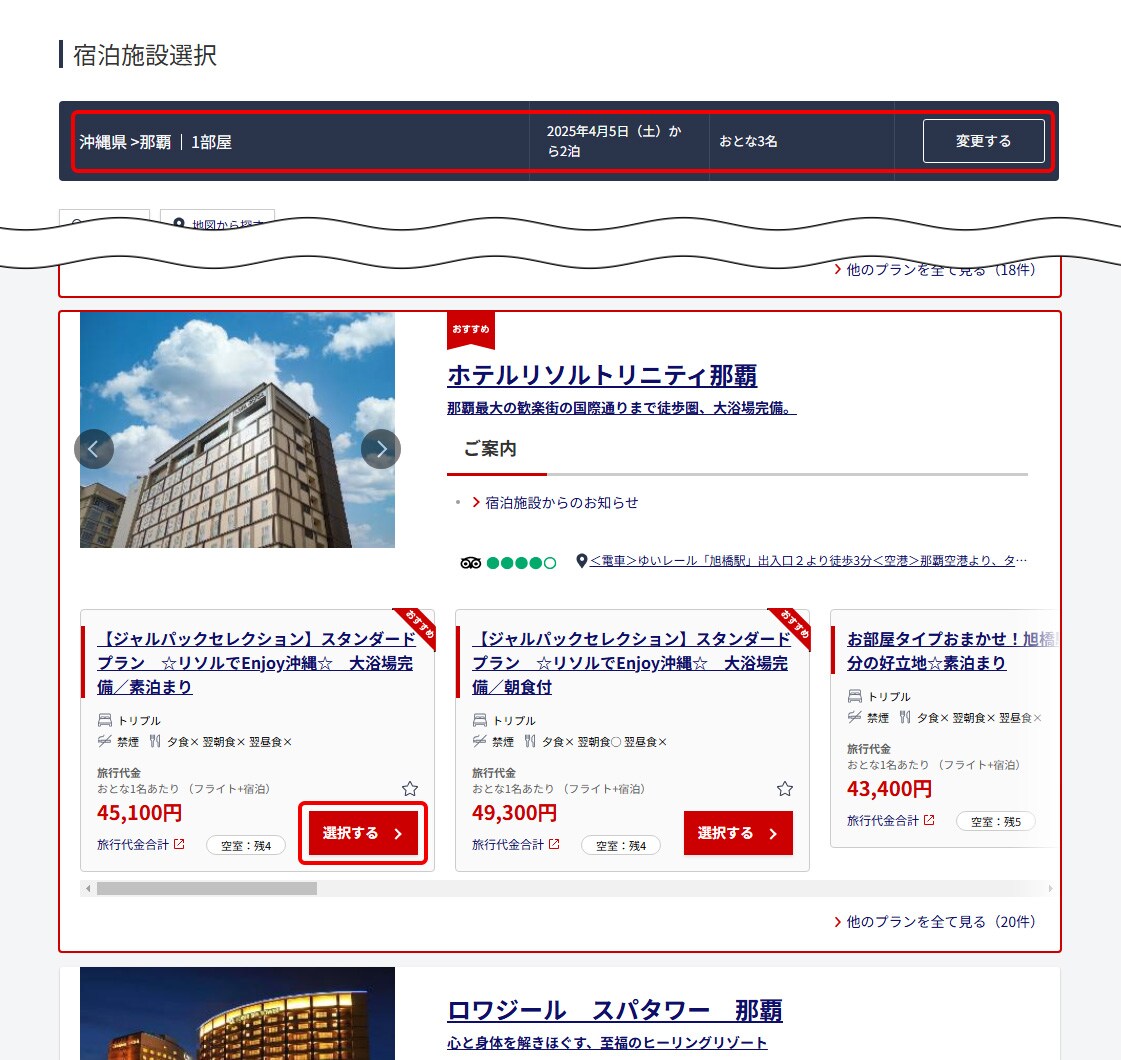Favorite the 45,100円 plan with star icon
The width and height of the screenshot is (1121, 1060).
coord(410,789)
